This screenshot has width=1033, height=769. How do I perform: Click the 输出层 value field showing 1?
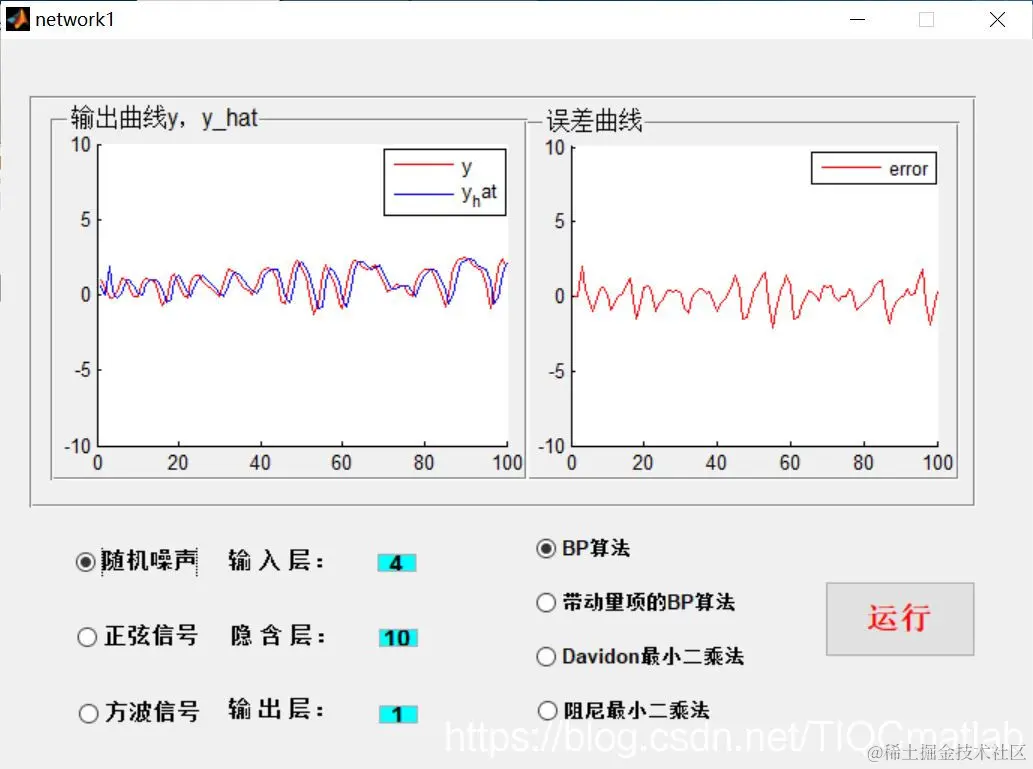click(398, 714)
